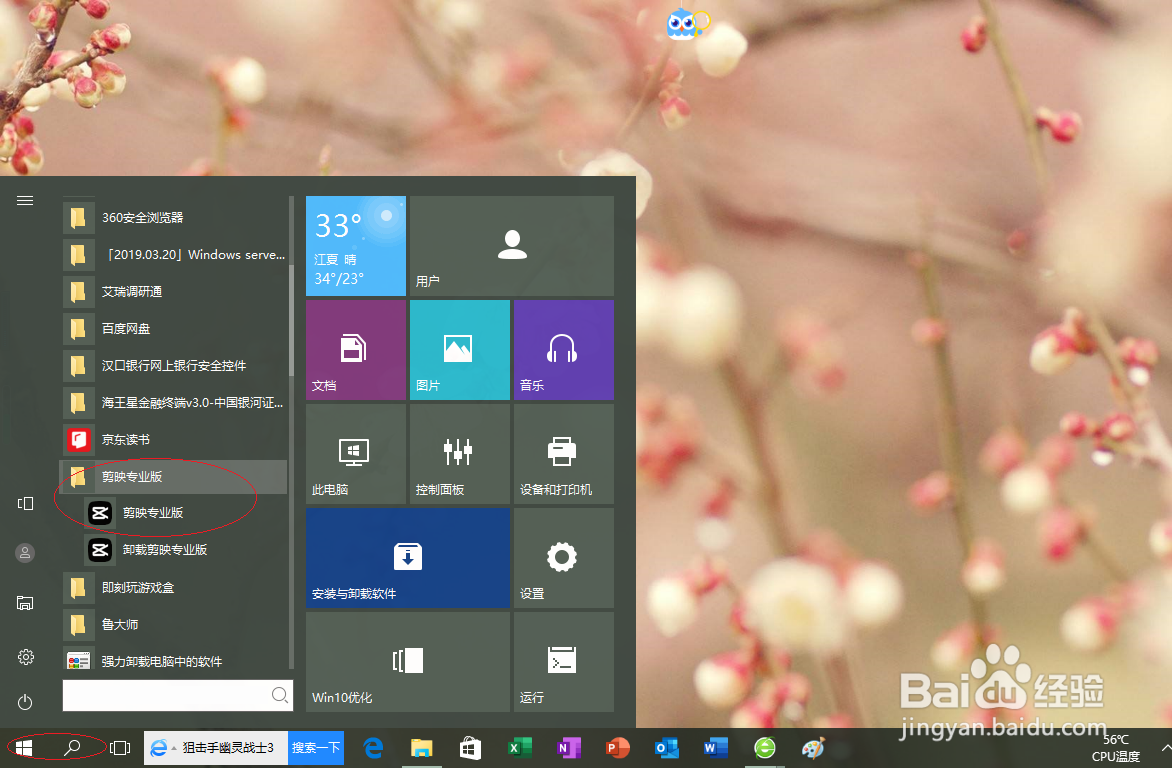Open the 此电脑 tile
Screen dimensions: 1172x768
pyautogui.click(x=356, y=454)
